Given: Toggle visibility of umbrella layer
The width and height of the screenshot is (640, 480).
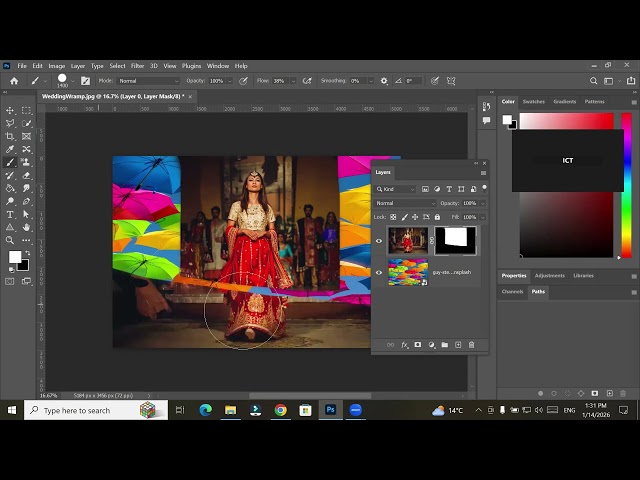Looking at the screenshot, I should tap(379, 272).
